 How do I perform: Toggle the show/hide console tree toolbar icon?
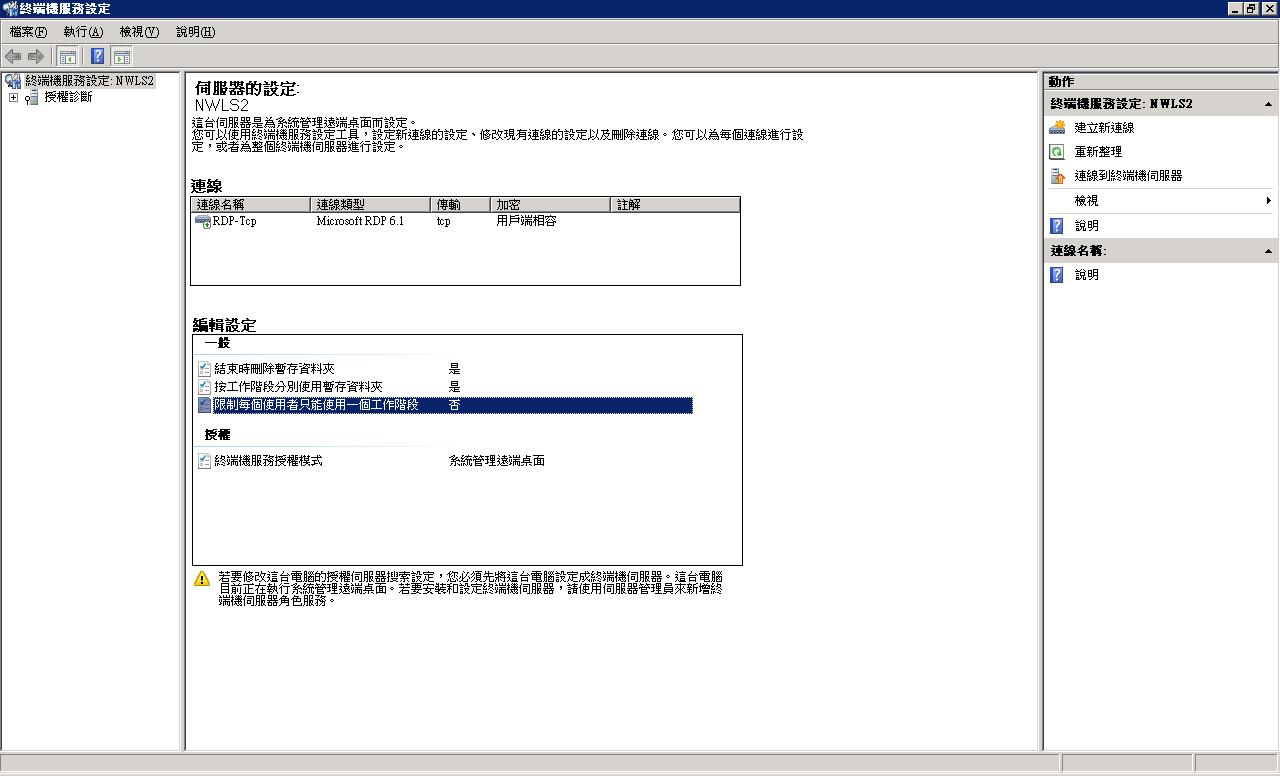(x=67, y=57)
